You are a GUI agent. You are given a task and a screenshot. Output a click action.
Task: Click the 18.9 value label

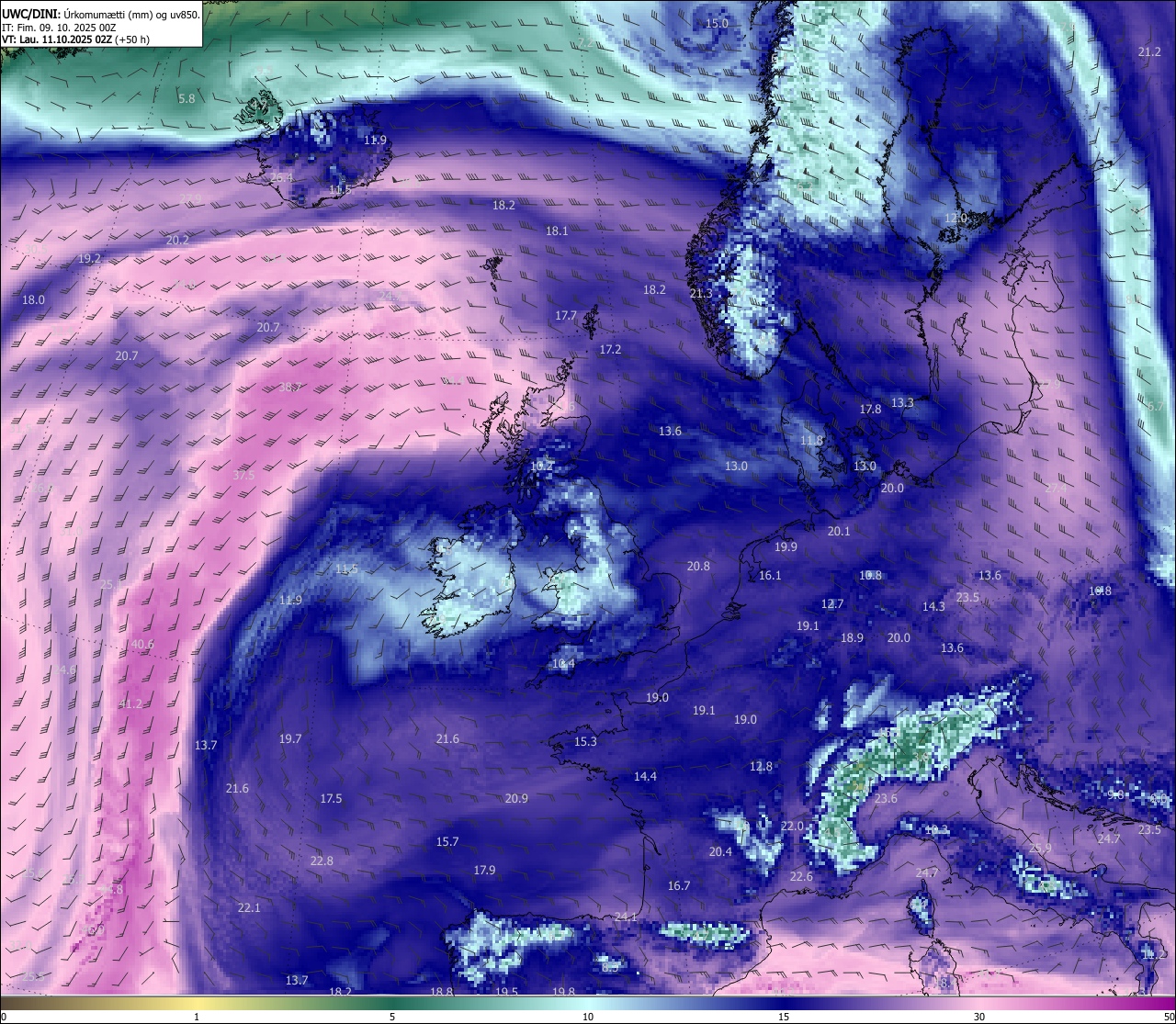[x=852, y=638]
